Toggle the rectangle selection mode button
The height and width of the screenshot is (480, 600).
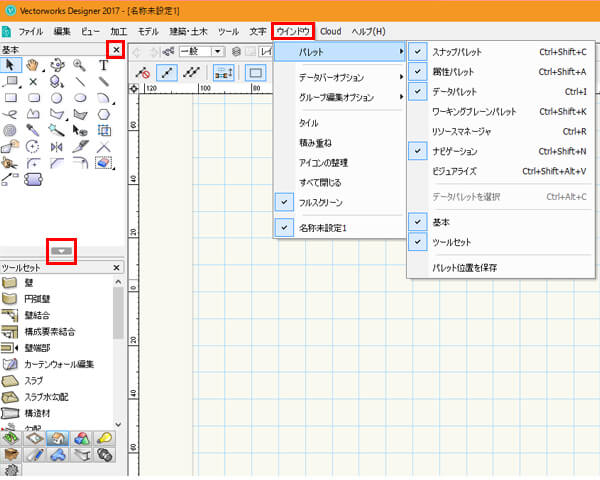tap(255, 72)
